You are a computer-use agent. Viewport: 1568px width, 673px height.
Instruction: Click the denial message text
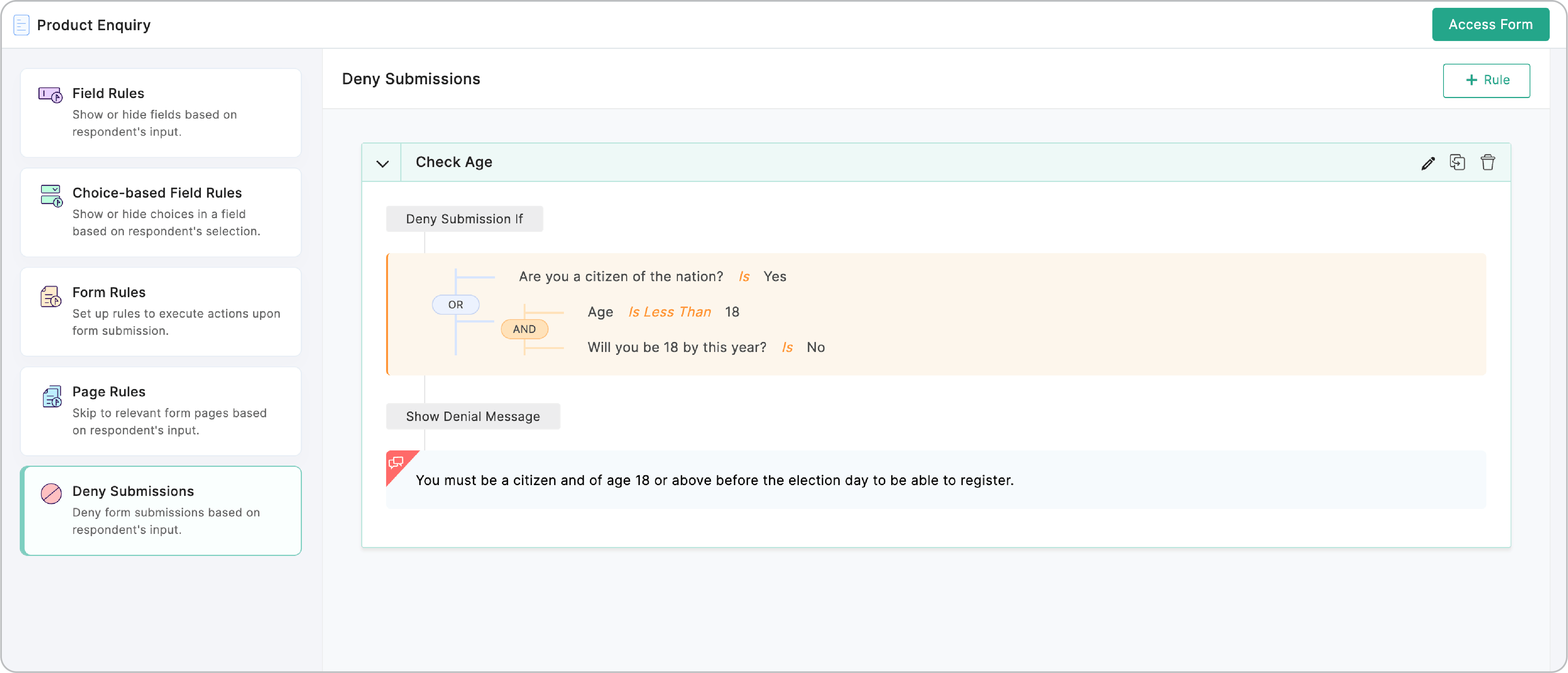tap(714, 480)
